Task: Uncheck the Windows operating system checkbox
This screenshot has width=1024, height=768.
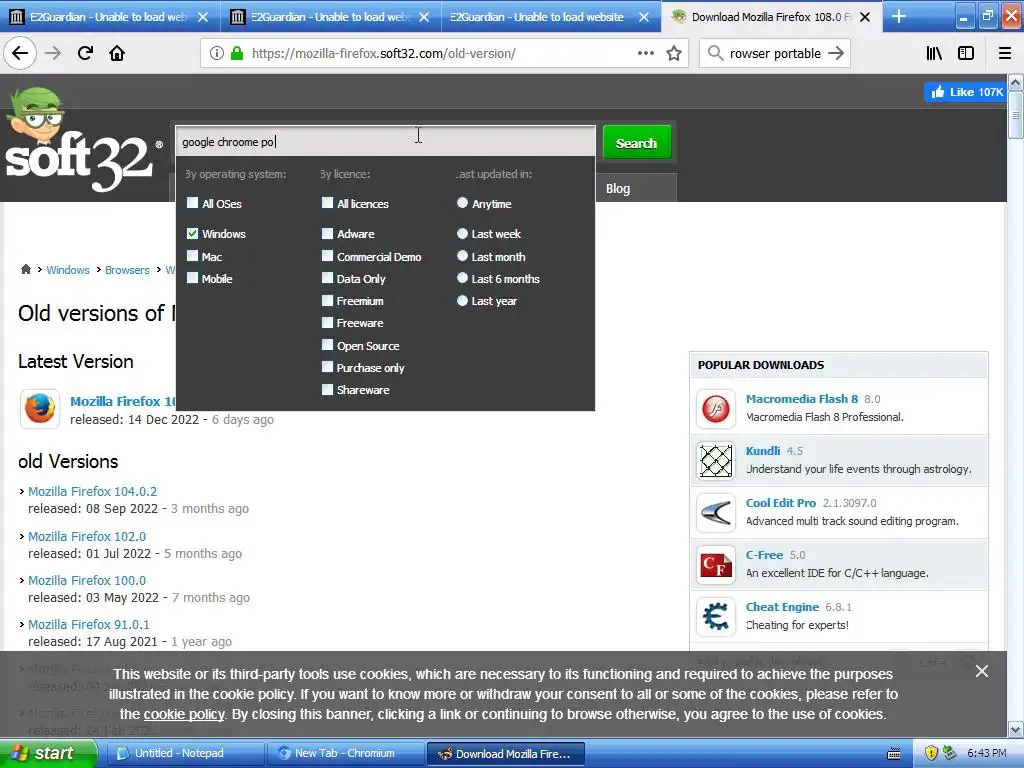Action: pos(192,233)
